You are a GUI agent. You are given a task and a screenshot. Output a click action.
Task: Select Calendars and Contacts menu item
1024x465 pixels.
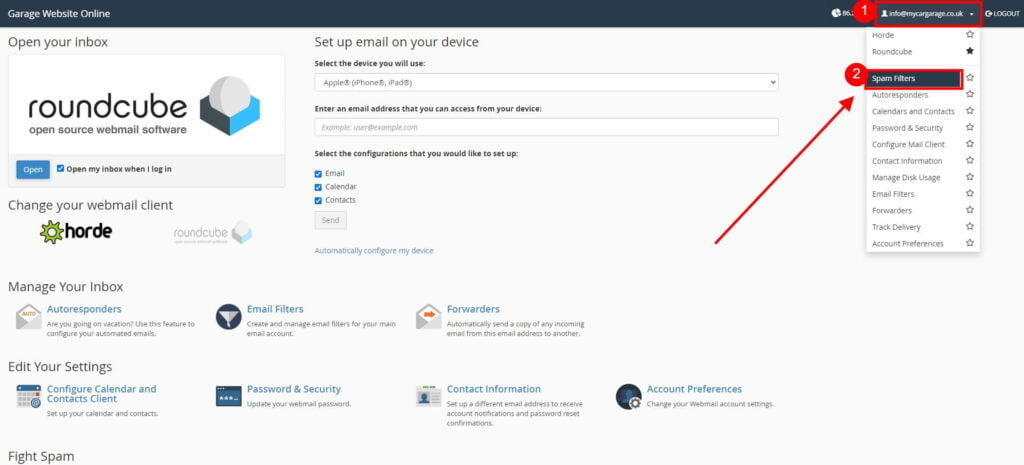(913, 111)
